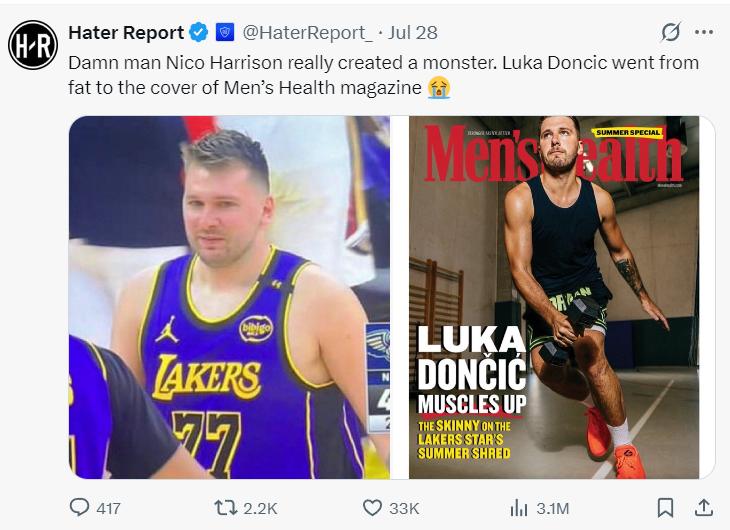Open the share post menu icon
The height and width of the screenshot is (530, 730).
click(x=703, y=508)
